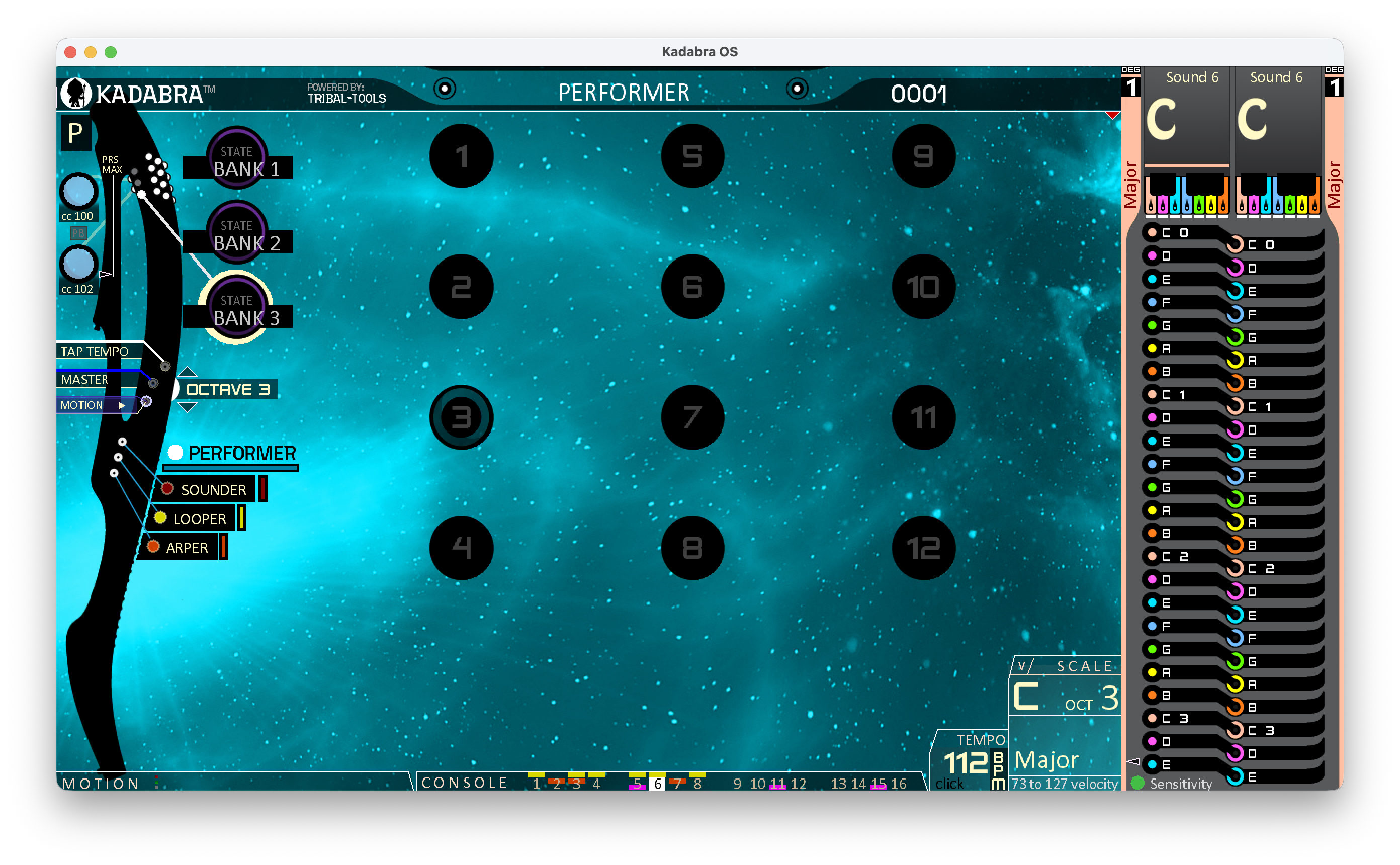The height and width of the screenshot is (865, 1400).
Task: Toggle the click metronome label
Action: tap(949, 784)
